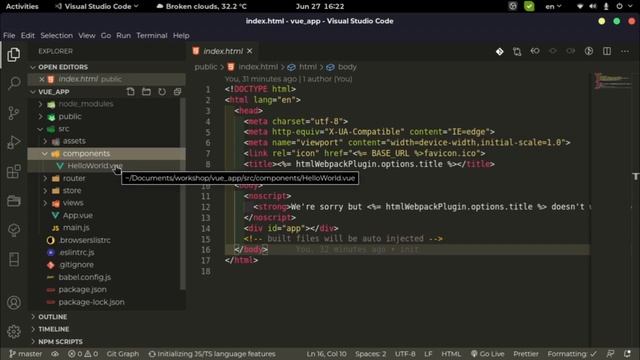Open the Activities overview

(x=22, y=7)
